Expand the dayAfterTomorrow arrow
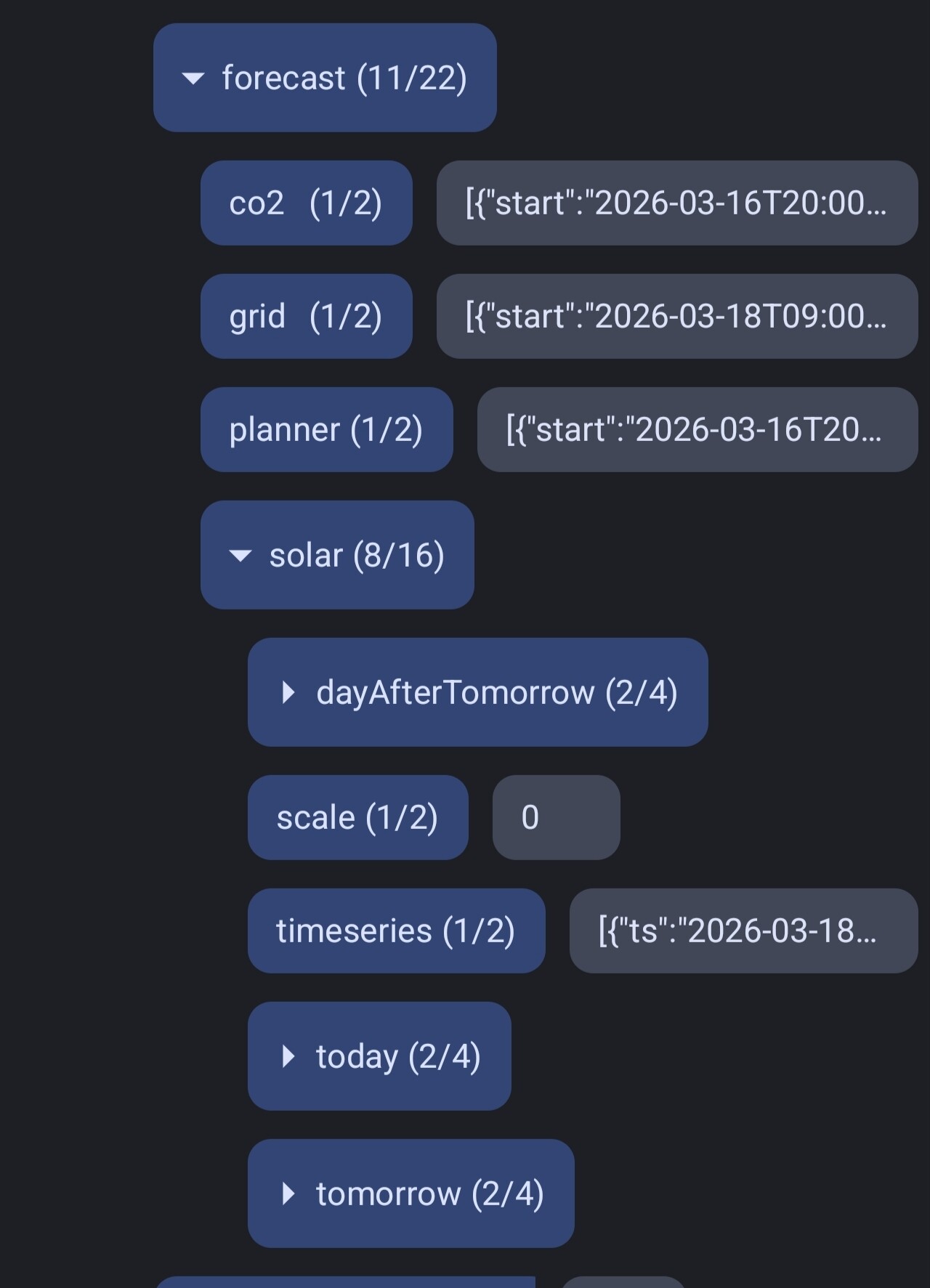Screen dimensions: 930x1288 [288, 692]
